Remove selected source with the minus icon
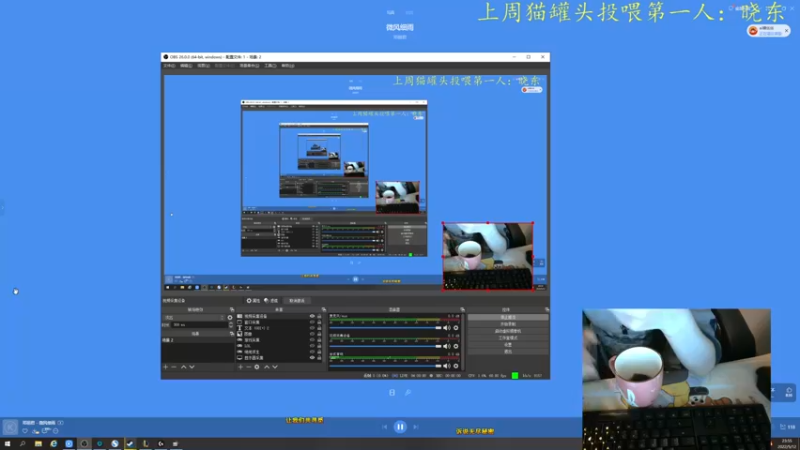This screenshot has height=450, width=800. coord(248,367)
